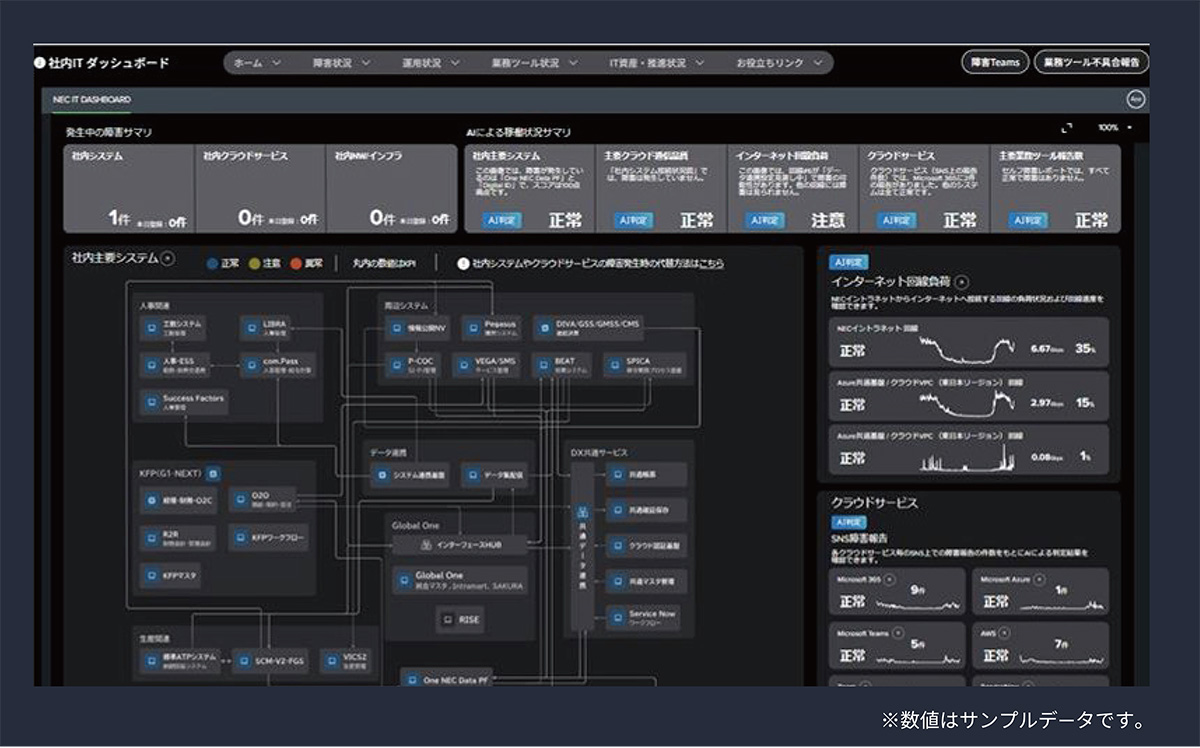Open the Microsoft 365 status card

pos(898,595)
